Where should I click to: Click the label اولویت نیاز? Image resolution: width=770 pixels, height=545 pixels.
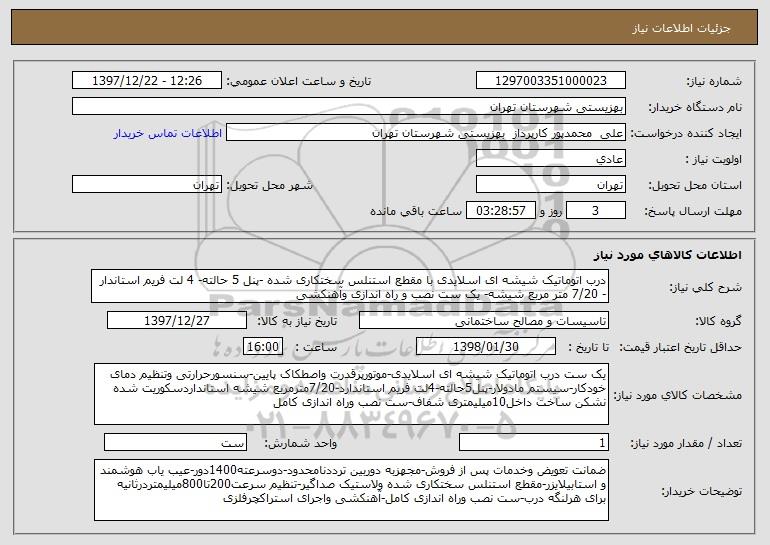coord(714,159)
